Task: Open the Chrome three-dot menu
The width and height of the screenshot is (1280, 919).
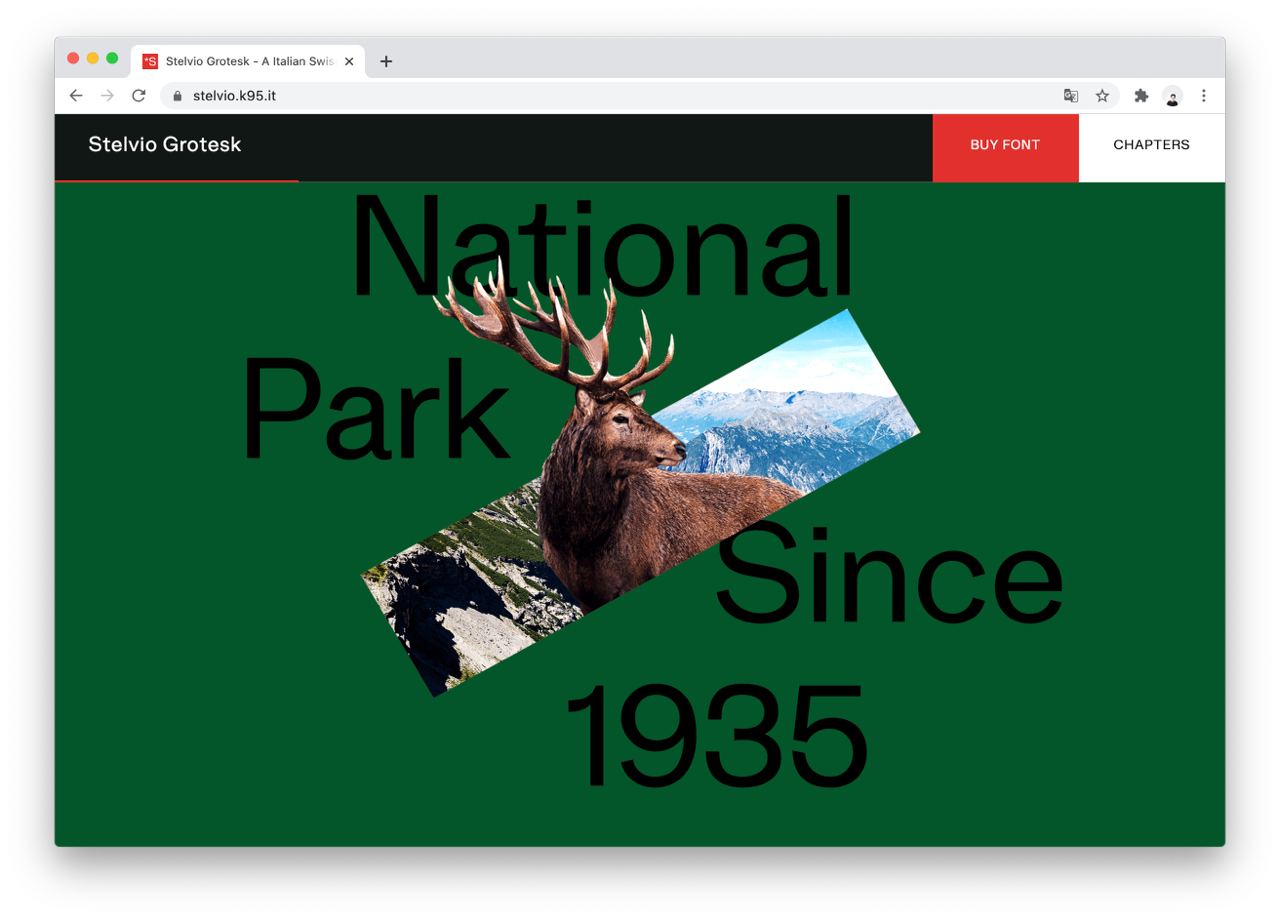Action: click(x=1204, y=96)
